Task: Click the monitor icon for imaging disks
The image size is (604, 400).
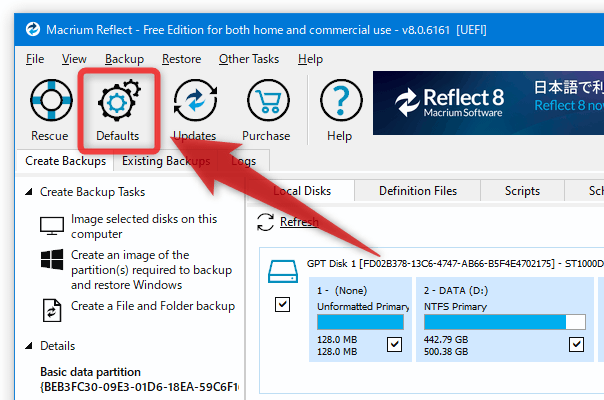Action: tap(52, 226)
